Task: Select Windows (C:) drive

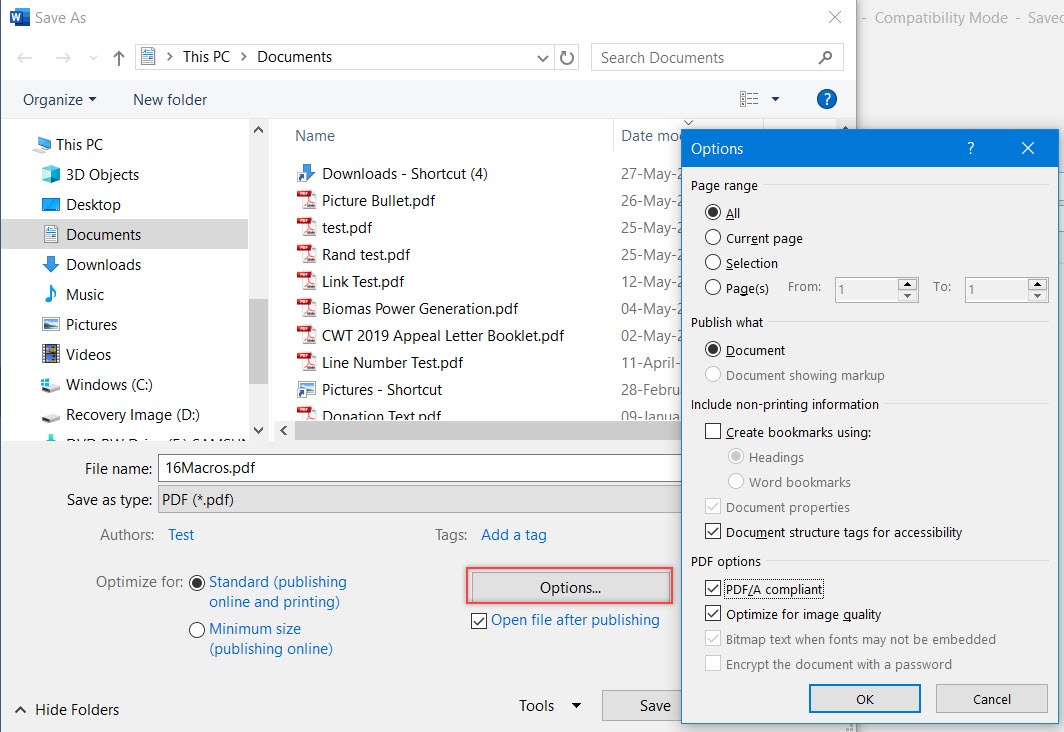Action: [x=109, y=385]
